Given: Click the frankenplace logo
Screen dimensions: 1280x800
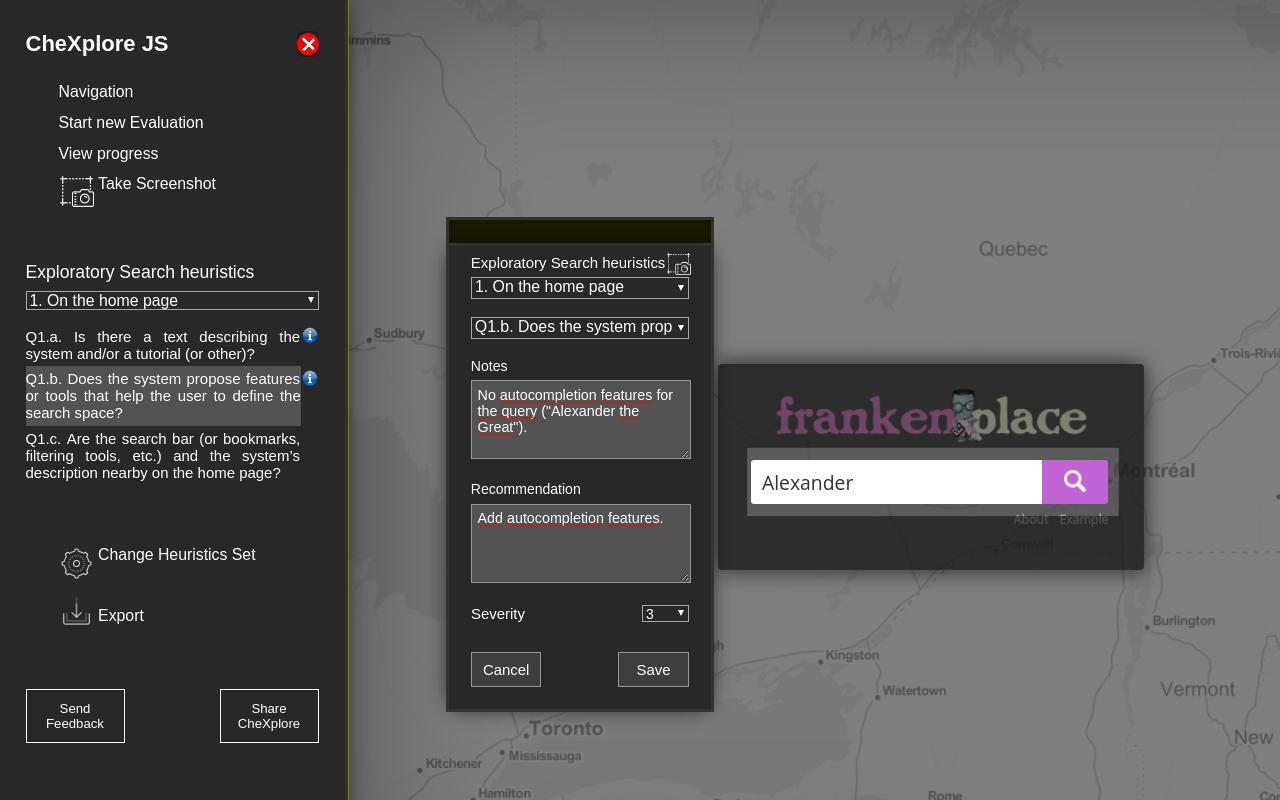Looking at the screenshot, I should pos(931,415).
